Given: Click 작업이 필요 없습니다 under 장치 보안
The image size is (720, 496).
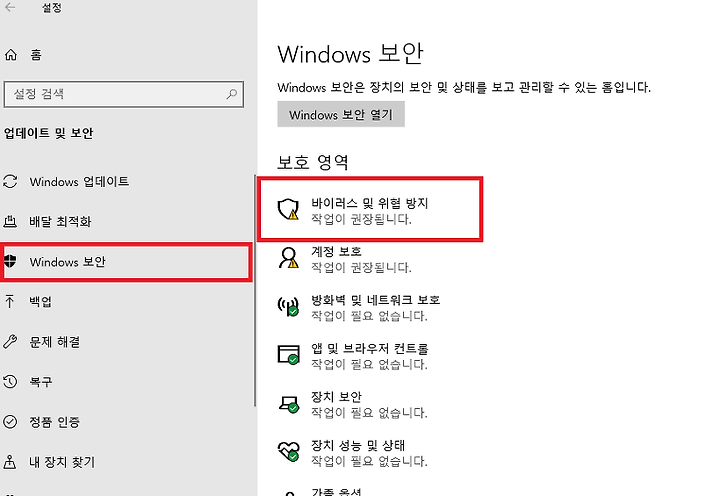Looking at the screenshot, I should tap(369, 412).
